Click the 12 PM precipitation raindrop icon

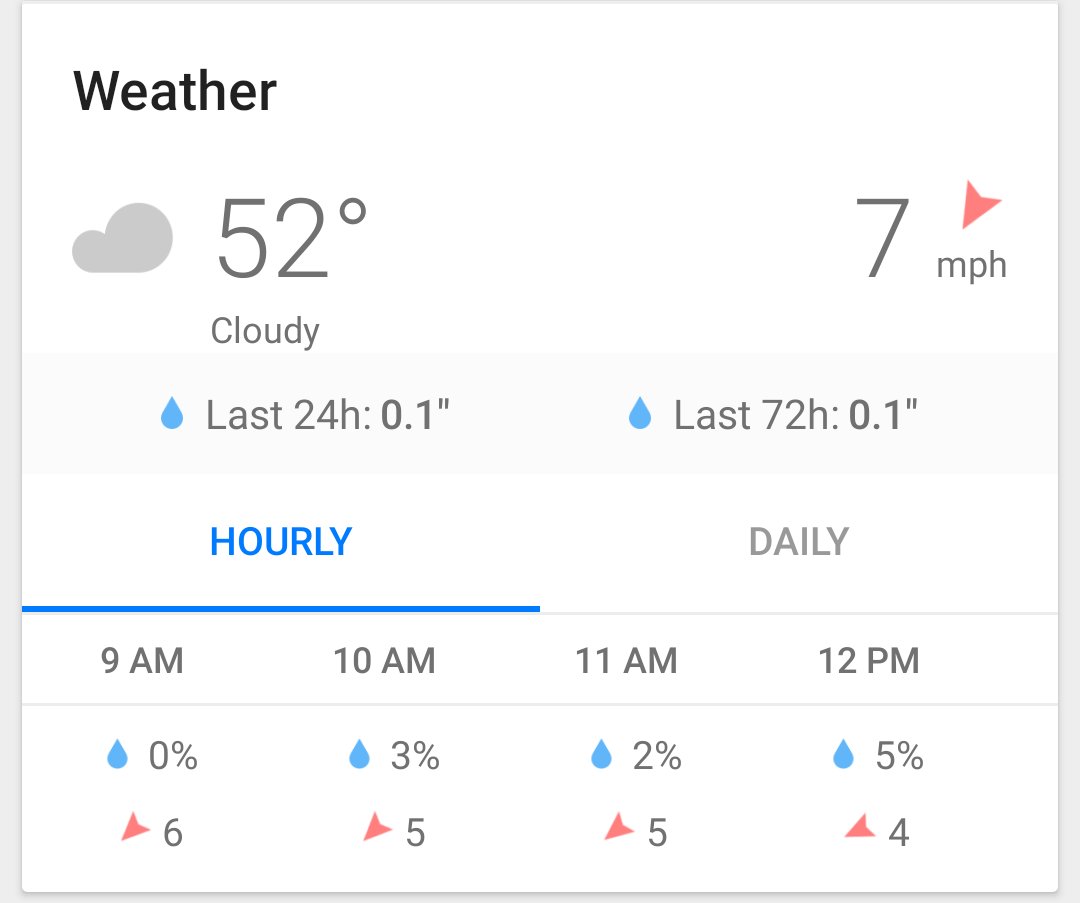click(843, 754)
